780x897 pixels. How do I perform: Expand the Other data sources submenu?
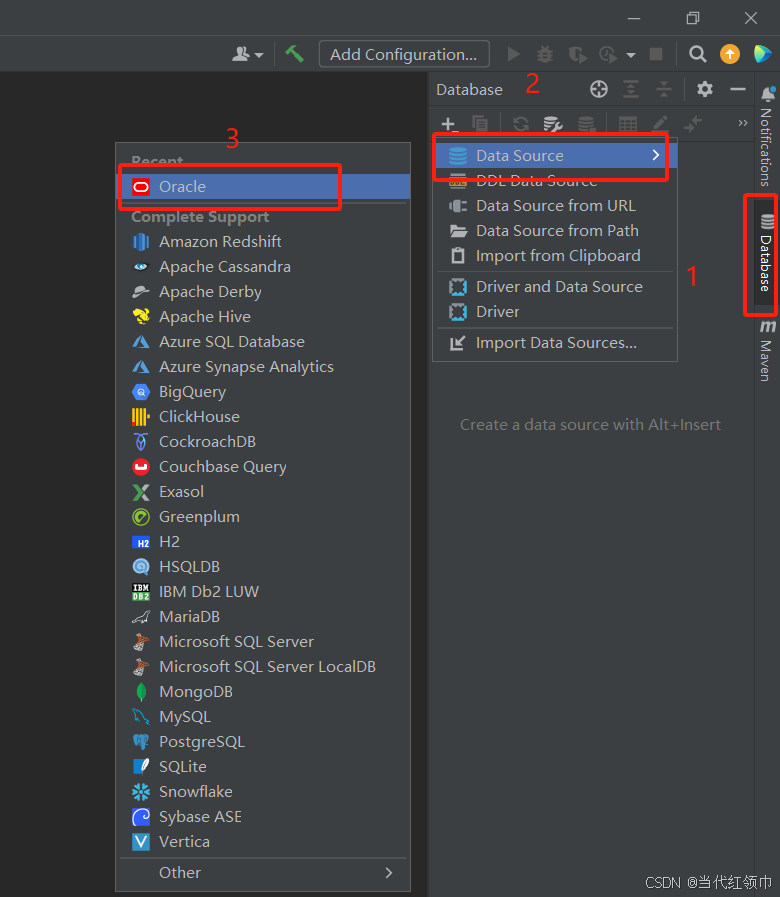point(265,873)
